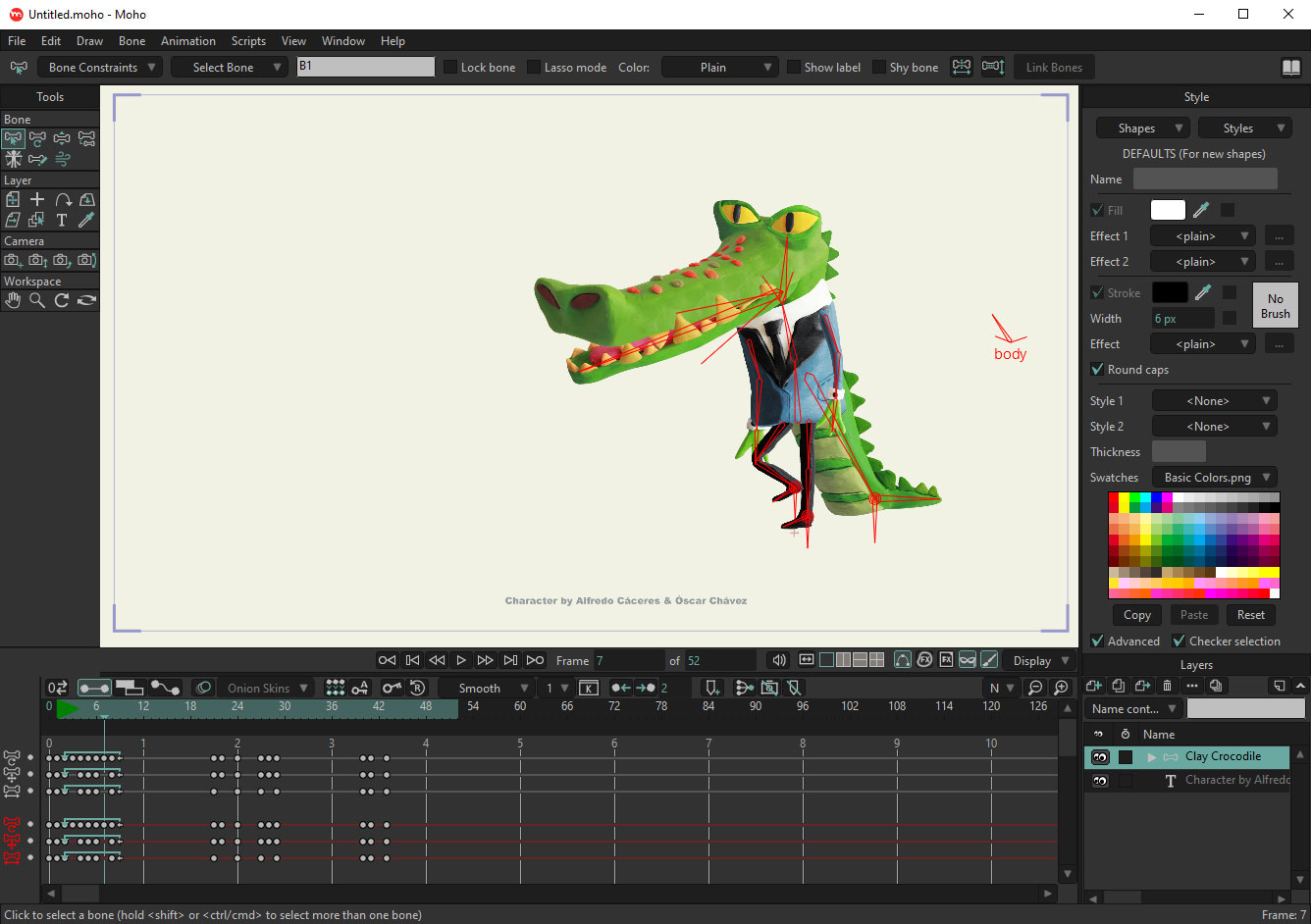
Task: Click the white Fill color swatch
Action: coord(1167,210)
